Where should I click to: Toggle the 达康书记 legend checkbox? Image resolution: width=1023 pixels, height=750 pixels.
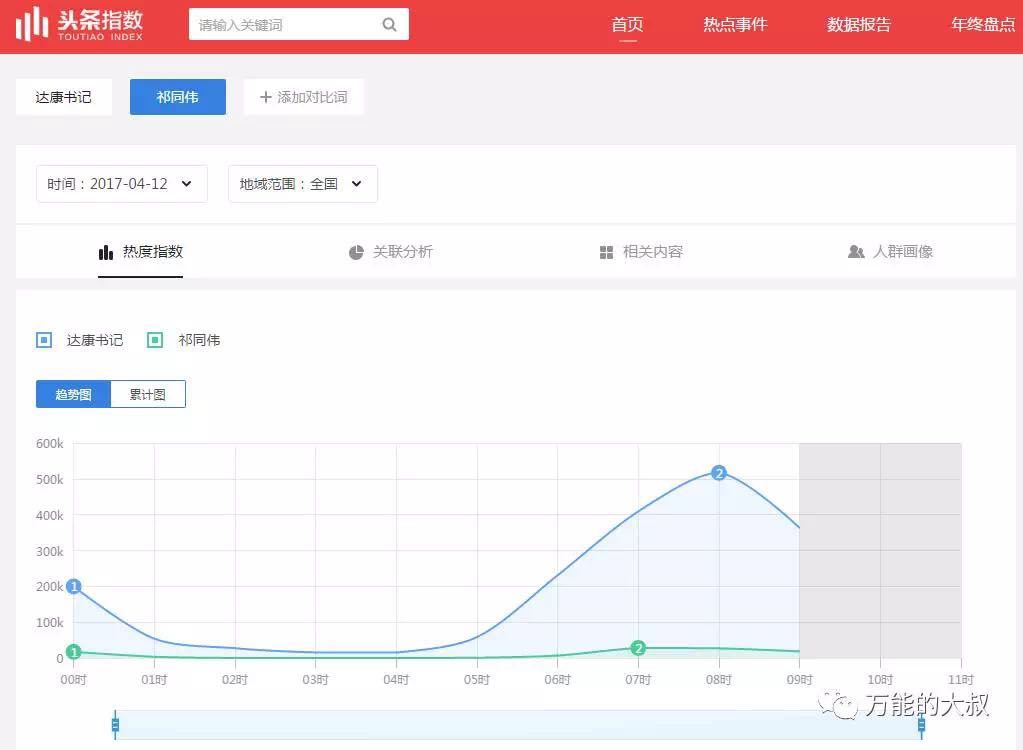click(x=44, y=340)
